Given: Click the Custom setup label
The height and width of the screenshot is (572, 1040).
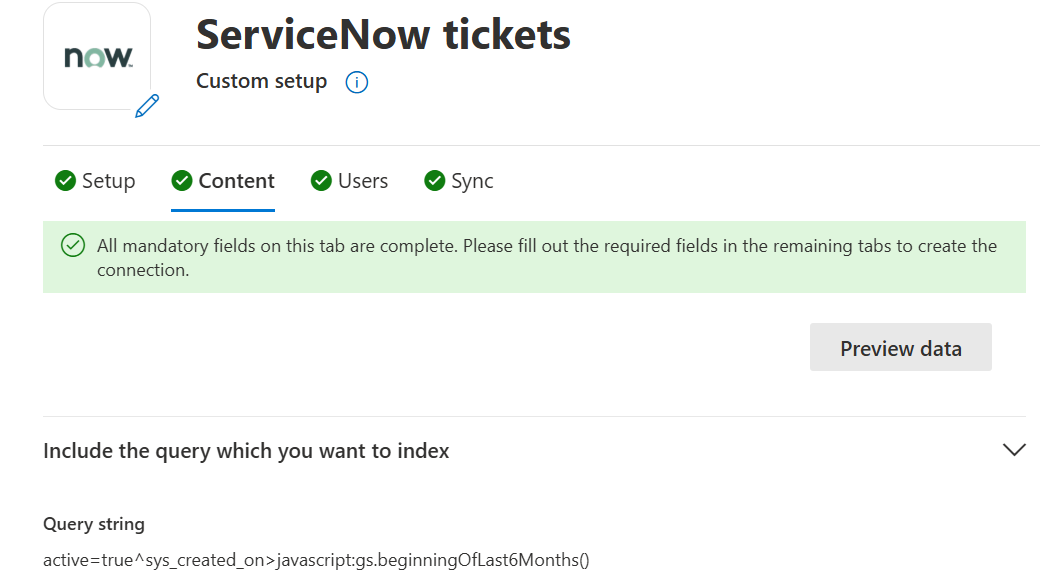Looking at the screenshot, I should (261, 82).
